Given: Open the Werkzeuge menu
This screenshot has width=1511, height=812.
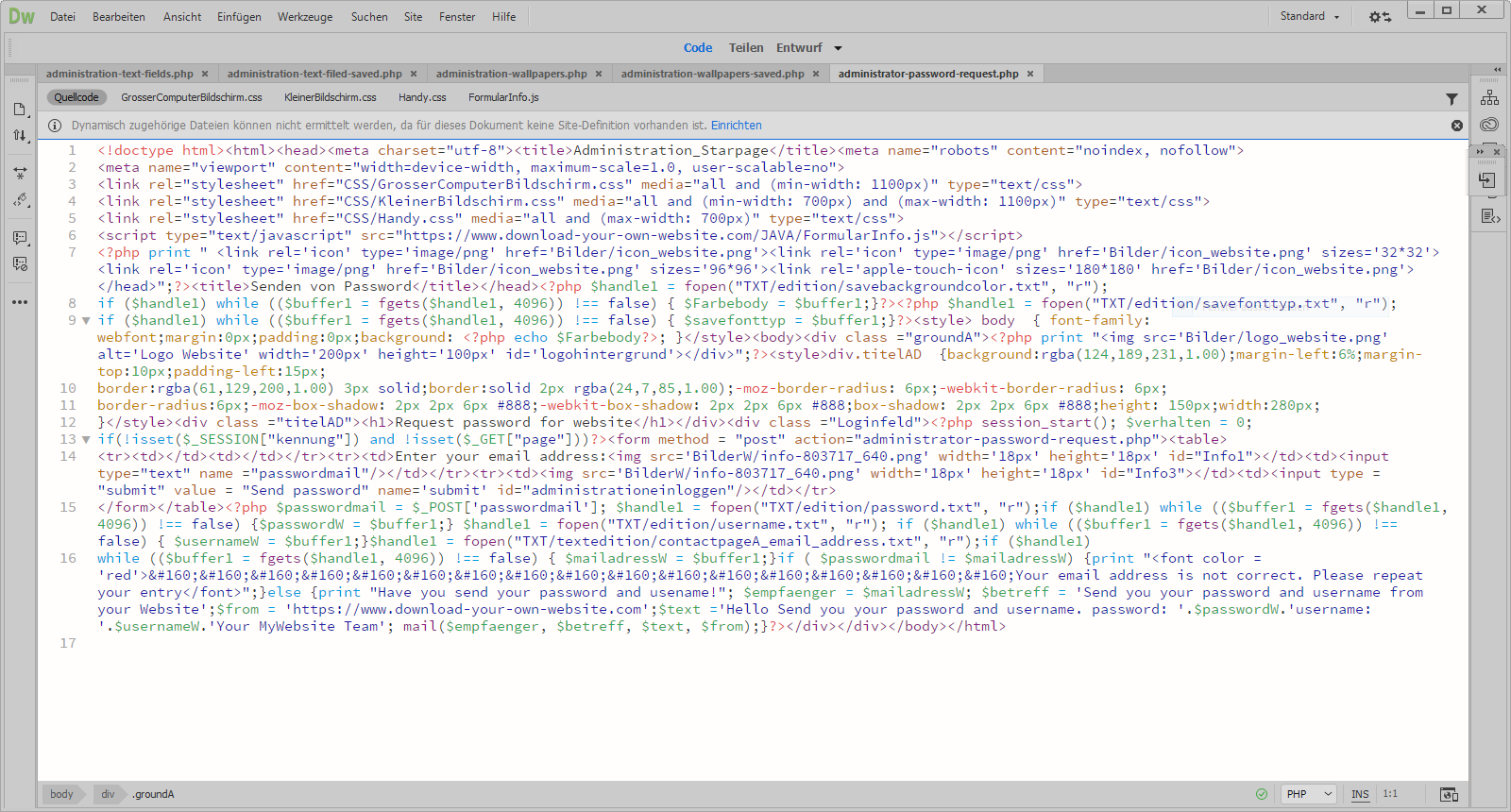Looking at the screenshot, I should coord(305,17).
